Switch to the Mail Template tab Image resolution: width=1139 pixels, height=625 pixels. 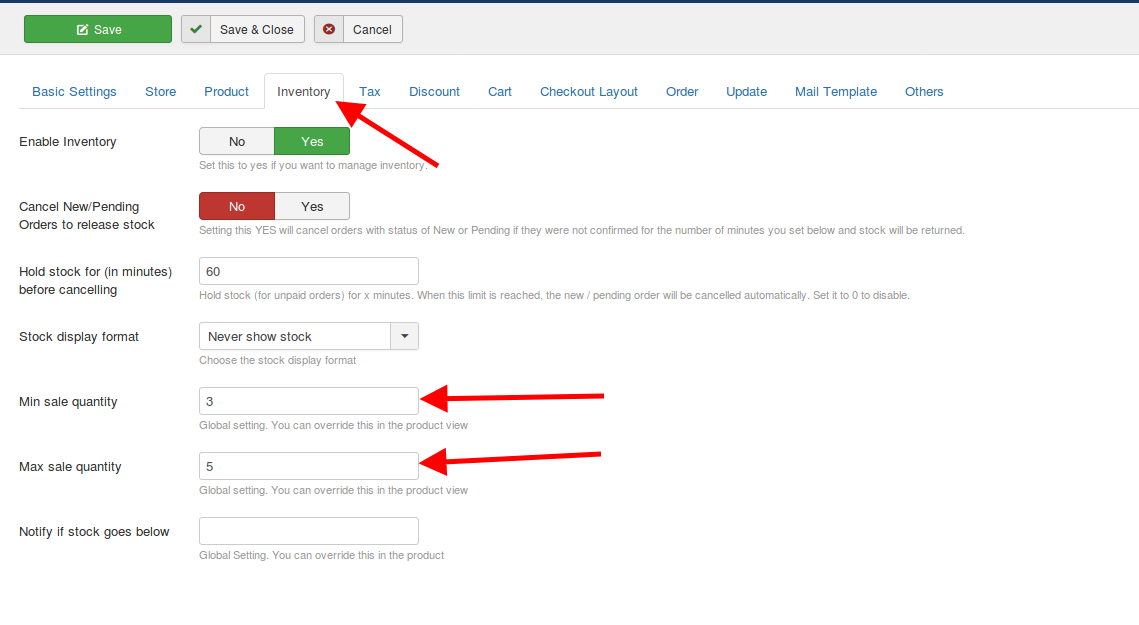click(835, 92)
